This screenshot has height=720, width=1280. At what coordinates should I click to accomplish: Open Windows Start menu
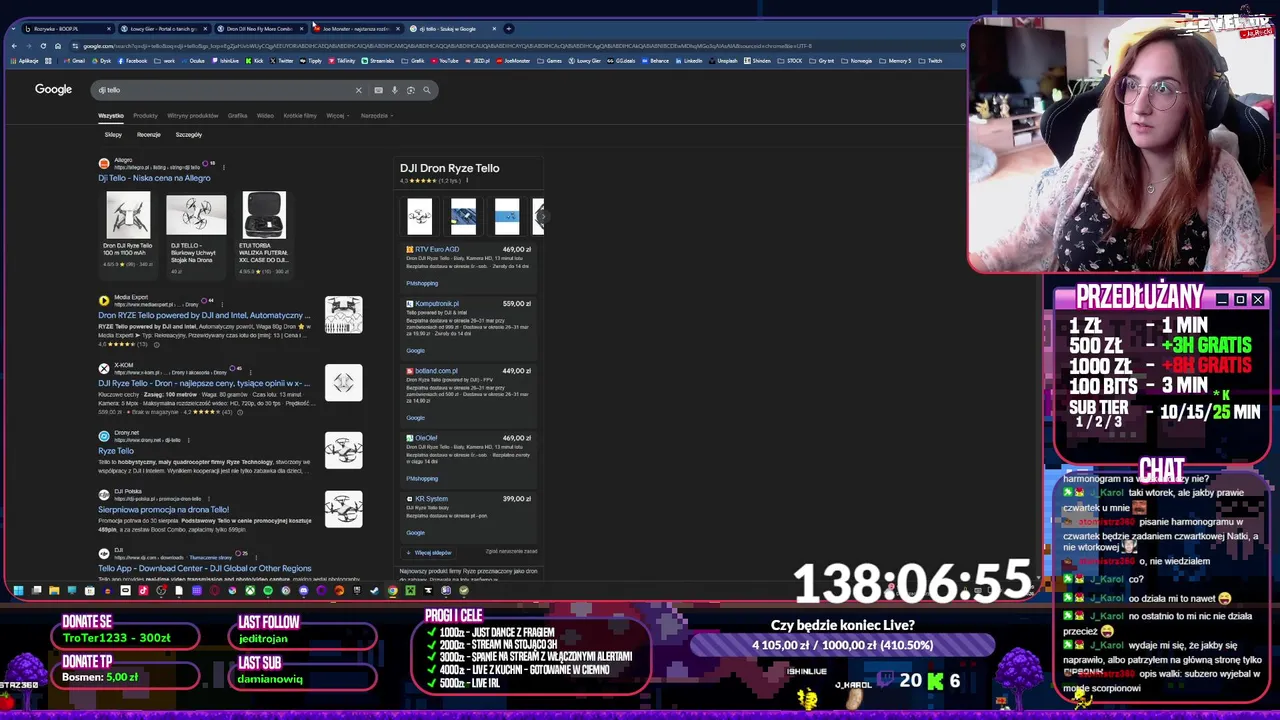click(18, 590)
